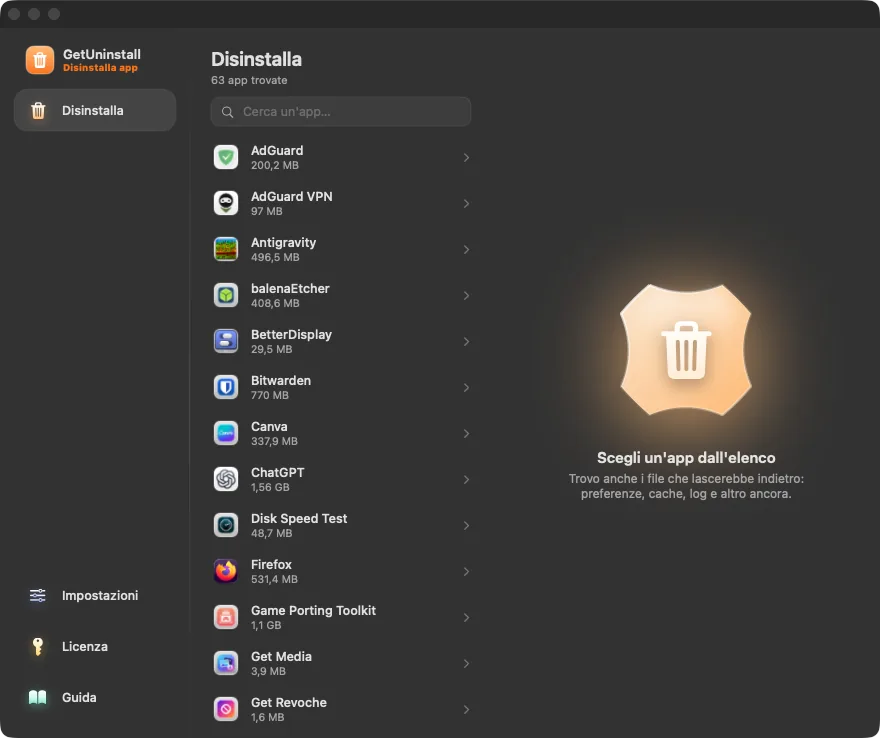This screenshot has width=880, height=738.
Task: Click the "63 app trovate" count text
Action: coord(249,80)
